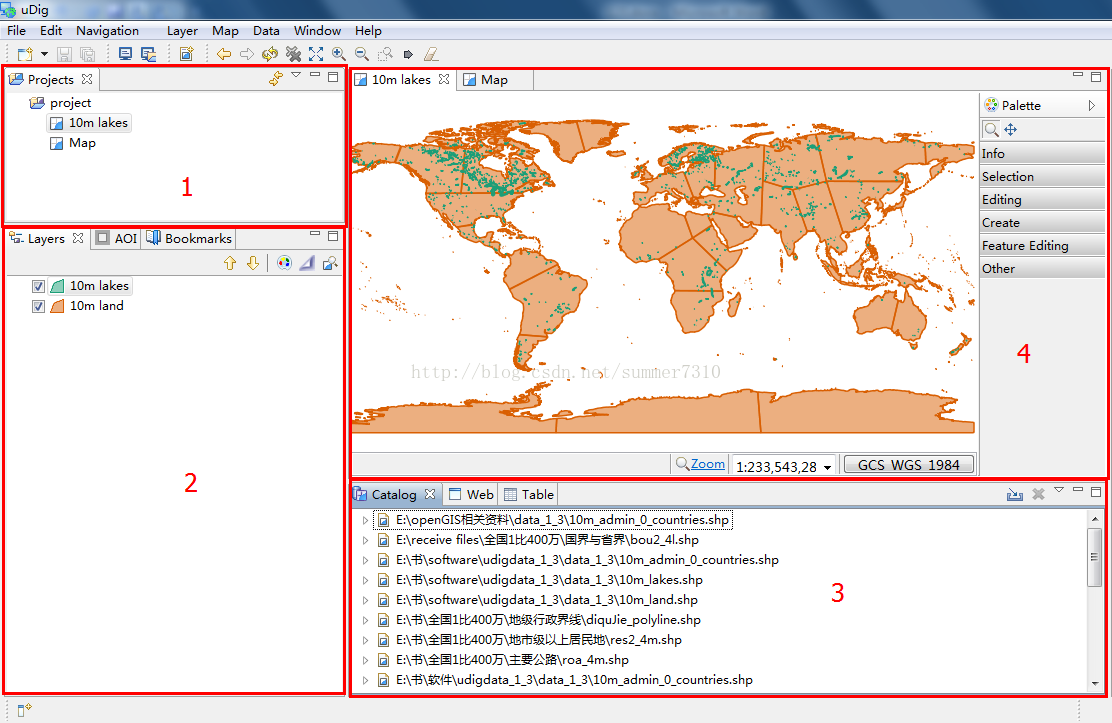Click the Save All stacked disks icon
1112x723 pixels.
click(87, 54)
